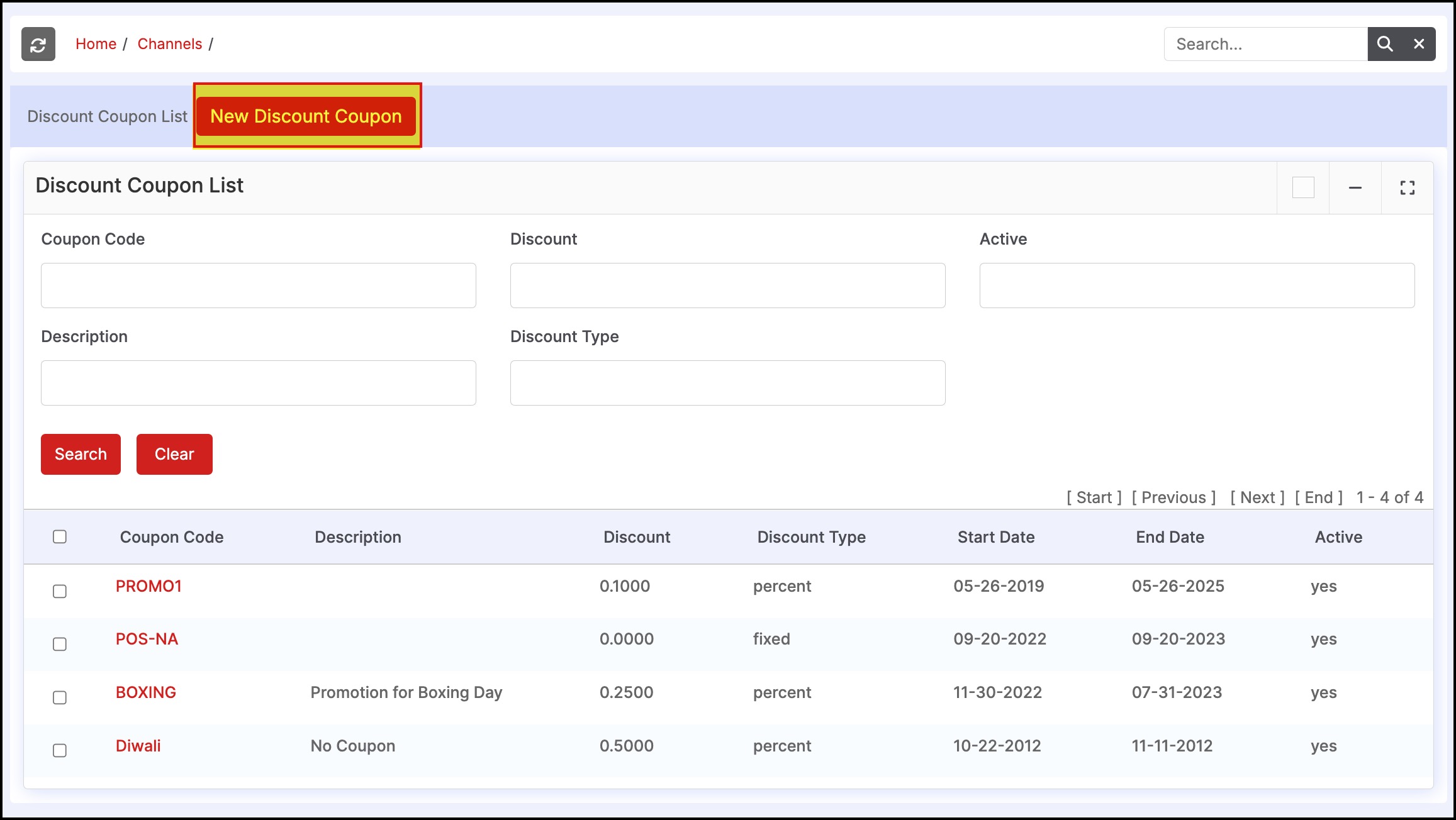Sort by End Date column header
1456x820 pixels.
(1170, 537)
